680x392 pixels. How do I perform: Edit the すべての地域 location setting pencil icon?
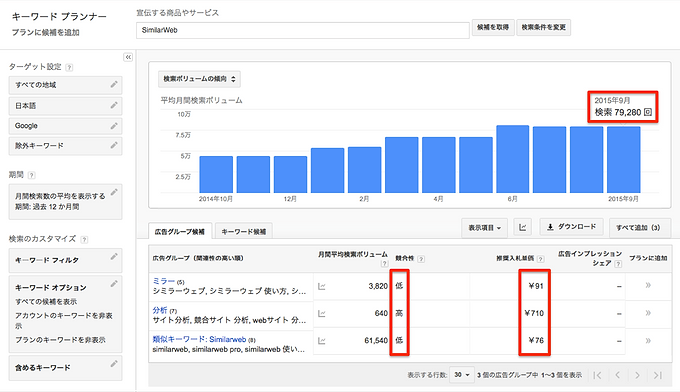pyautogui.click(x=114, y=85)
